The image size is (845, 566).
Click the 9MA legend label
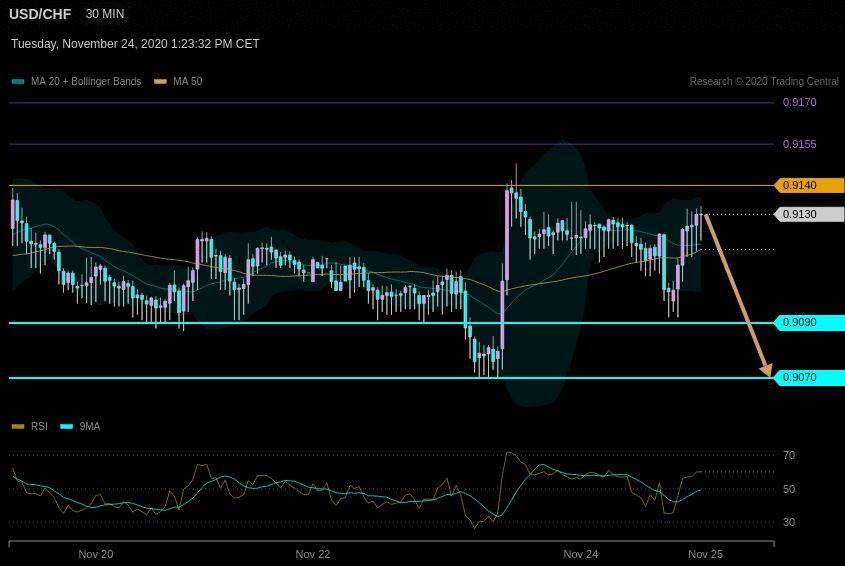(89, 426)
